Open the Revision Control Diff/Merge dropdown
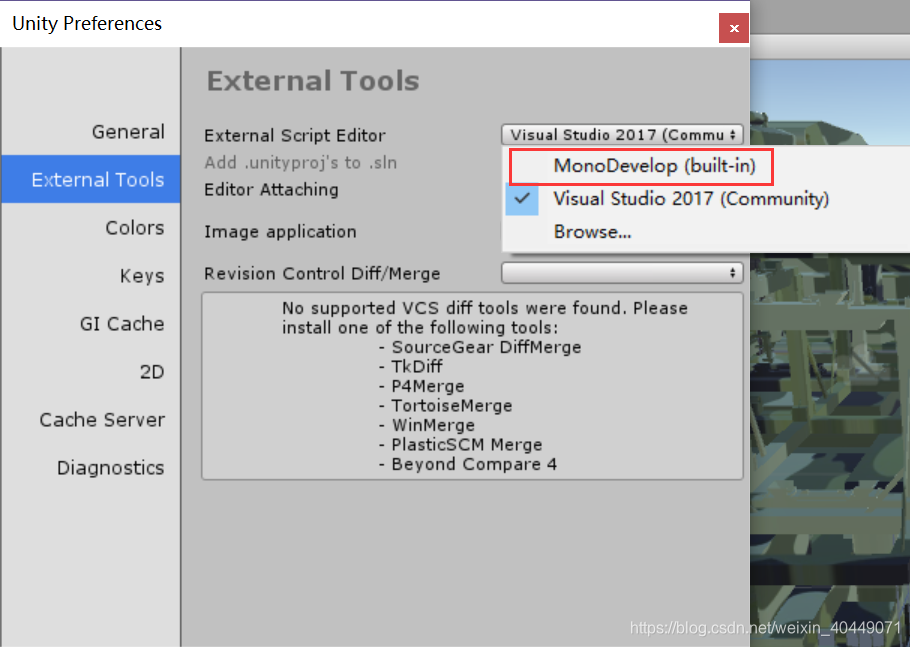The width and height of the screenshot is (910, 647). tap(622, 273)
